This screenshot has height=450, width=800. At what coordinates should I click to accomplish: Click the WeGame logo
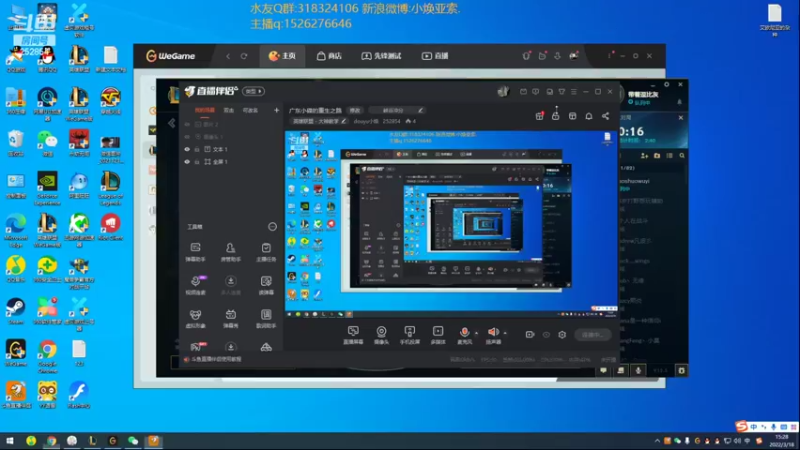pyautogui.click(x=170, y=56)
